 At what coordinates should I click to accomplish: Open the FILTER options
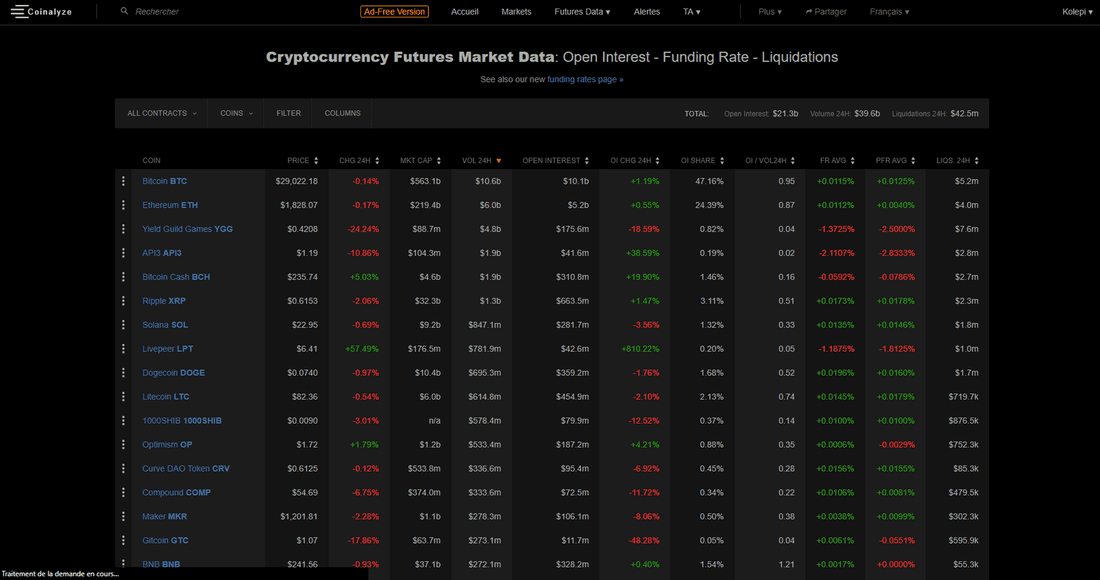point(288,113)
